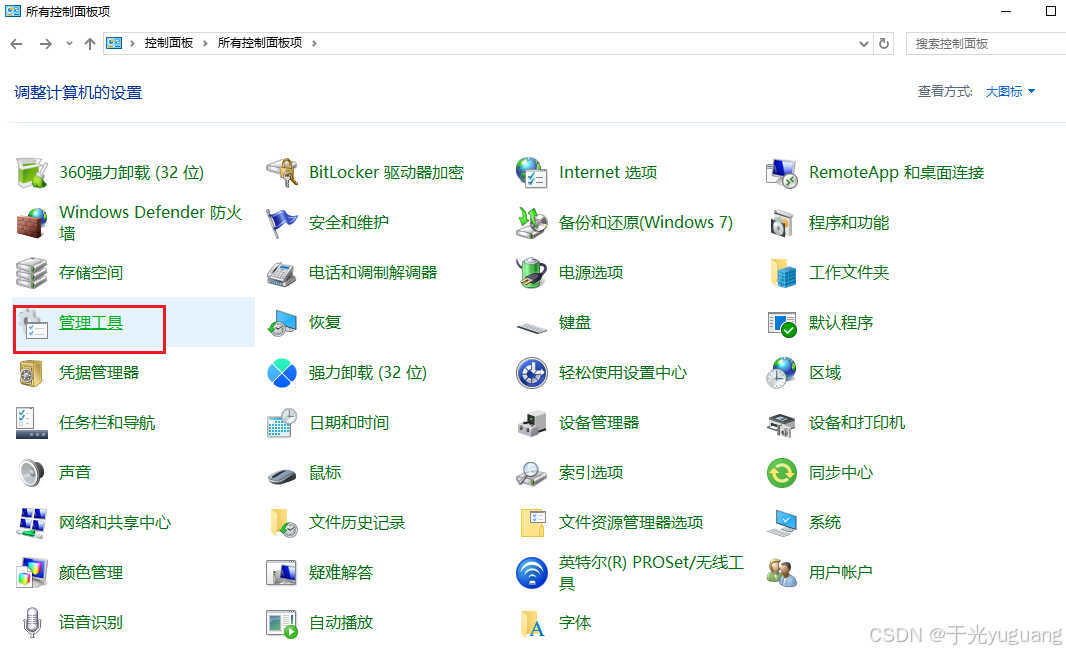Go forward with the forward arrow

[46, 44]
